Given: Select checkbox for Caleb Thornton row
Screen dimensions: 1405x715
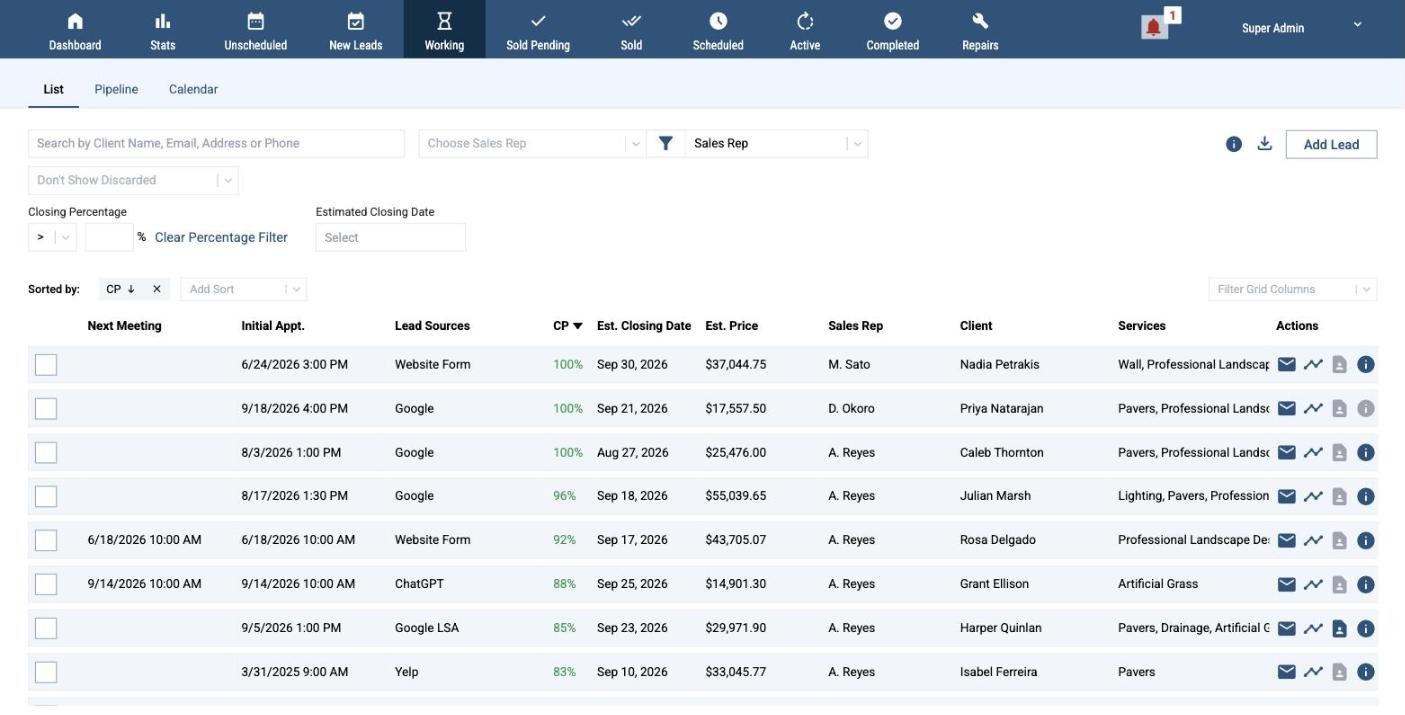Looking at the screenshot, I should [x=46, y=452].
